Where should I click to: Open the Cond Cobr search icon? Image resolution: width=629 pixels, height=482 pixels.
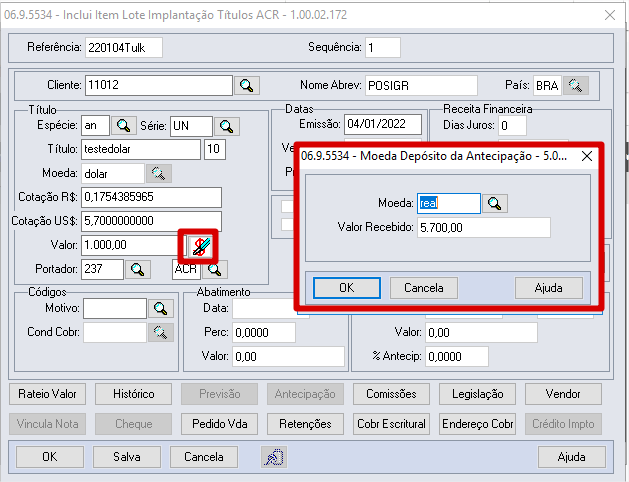point(160,332)
